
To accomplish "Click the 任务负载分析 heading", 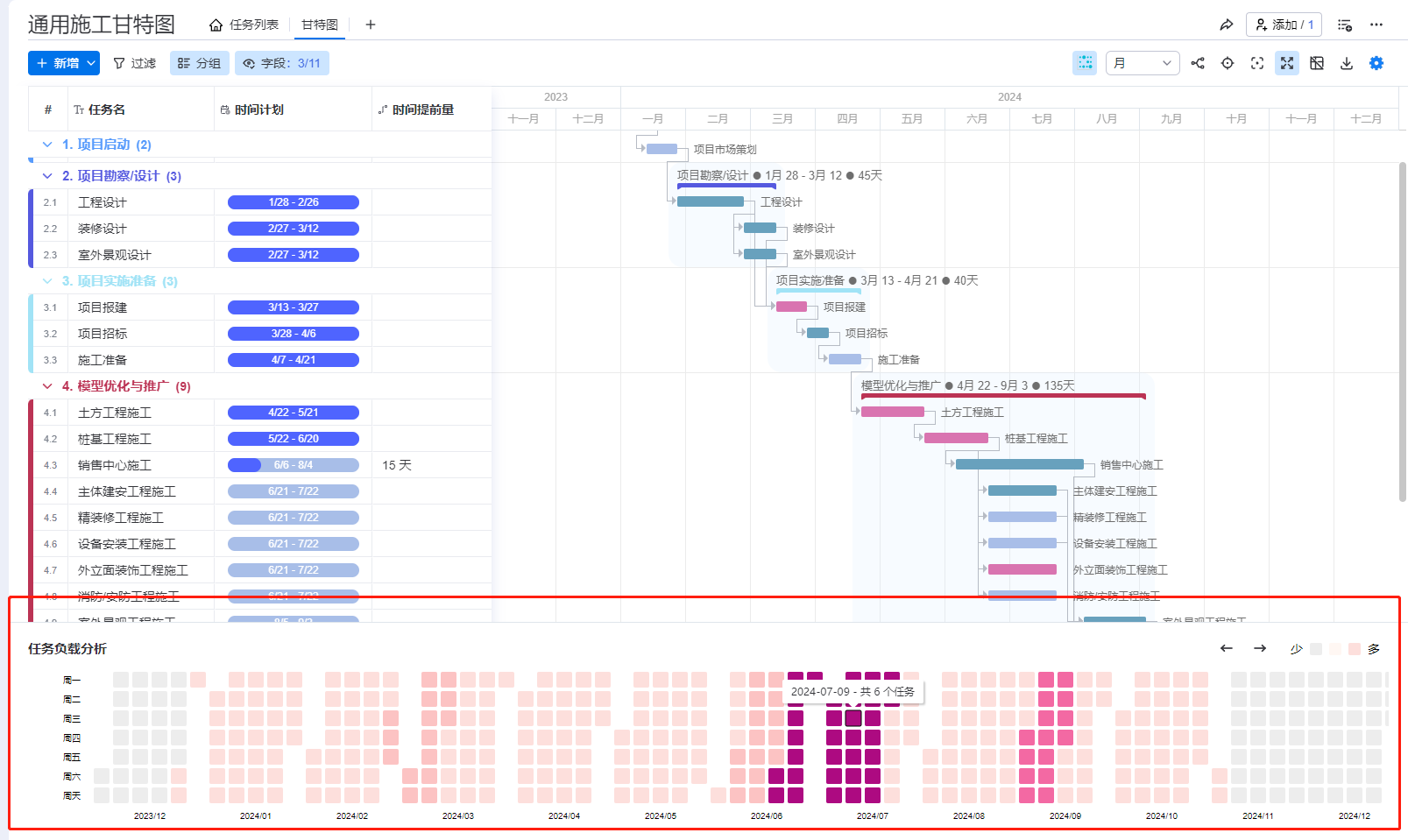I will tap(67, 649).
